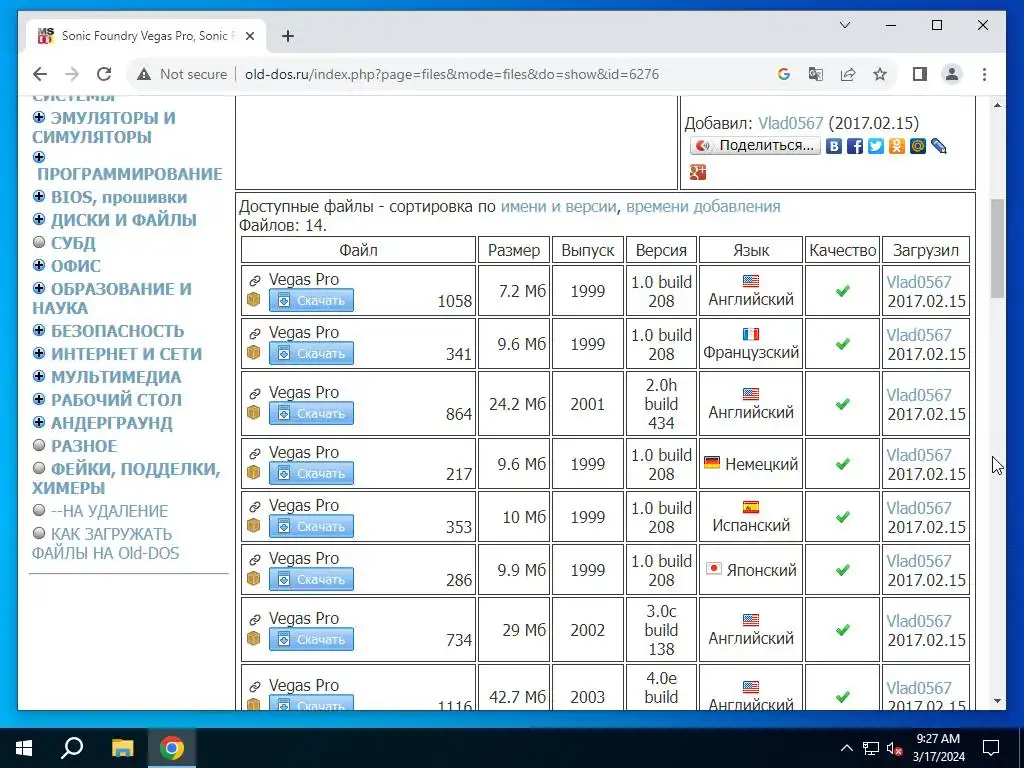Expand BIOS, прошивки category
The image size is (1024, 768).
pyautogui.click(x=39, y=196)
